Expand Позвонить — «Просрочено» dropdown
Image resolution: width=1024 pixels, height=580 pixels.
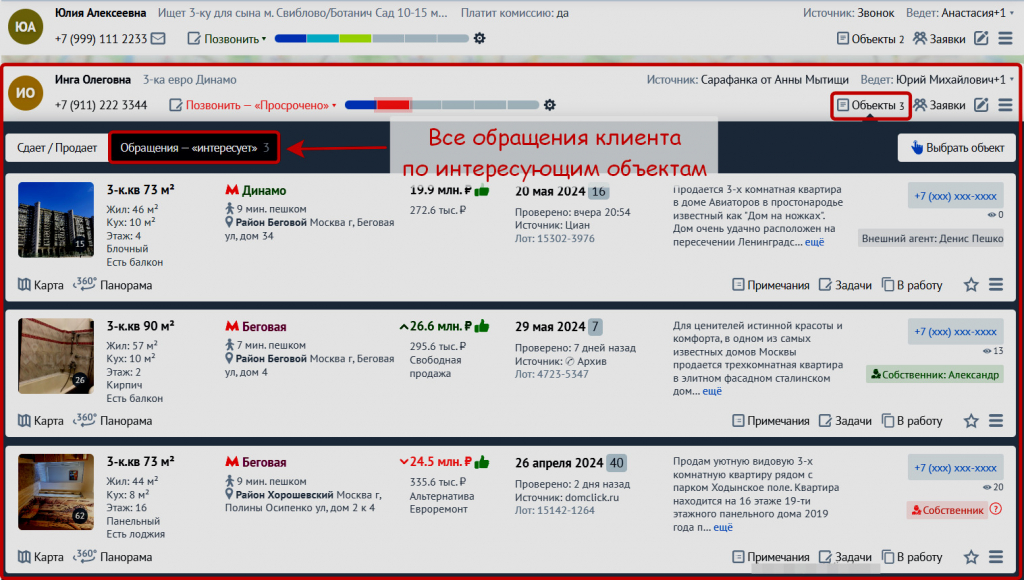click(x=253, y=105)
